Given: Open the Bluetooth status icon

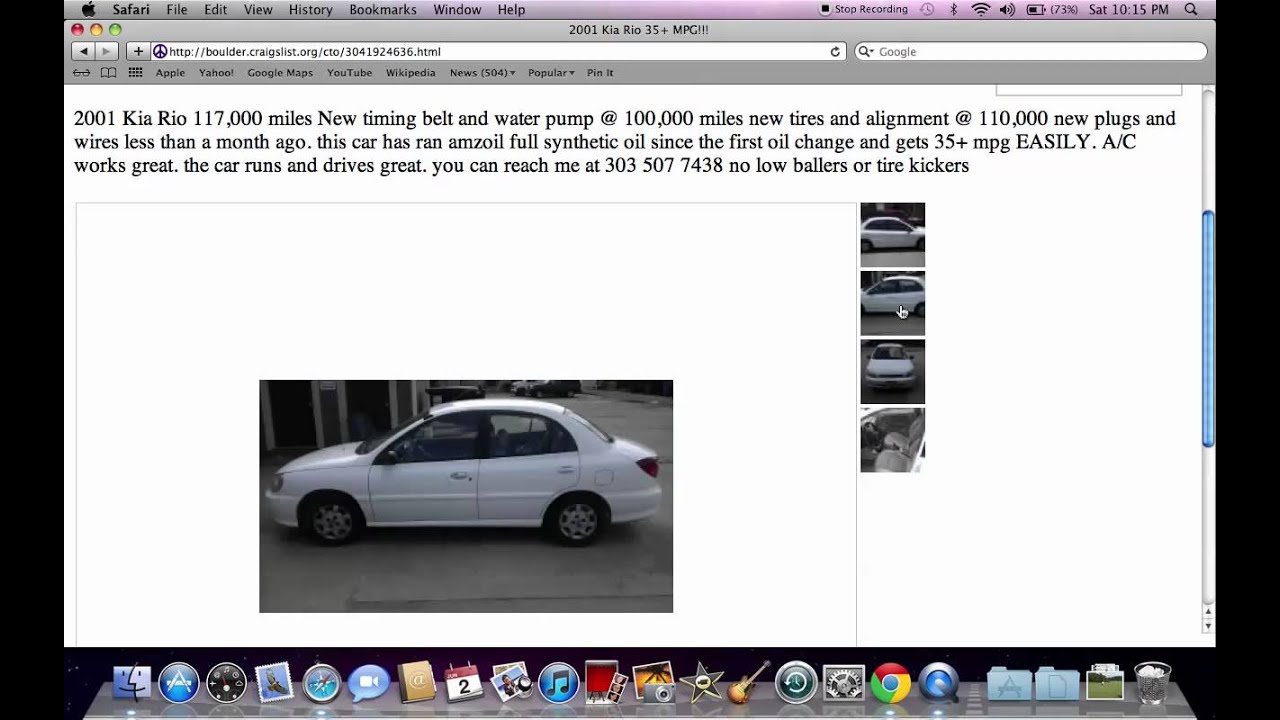Looking at the screenshot, I should click(953, 9).
